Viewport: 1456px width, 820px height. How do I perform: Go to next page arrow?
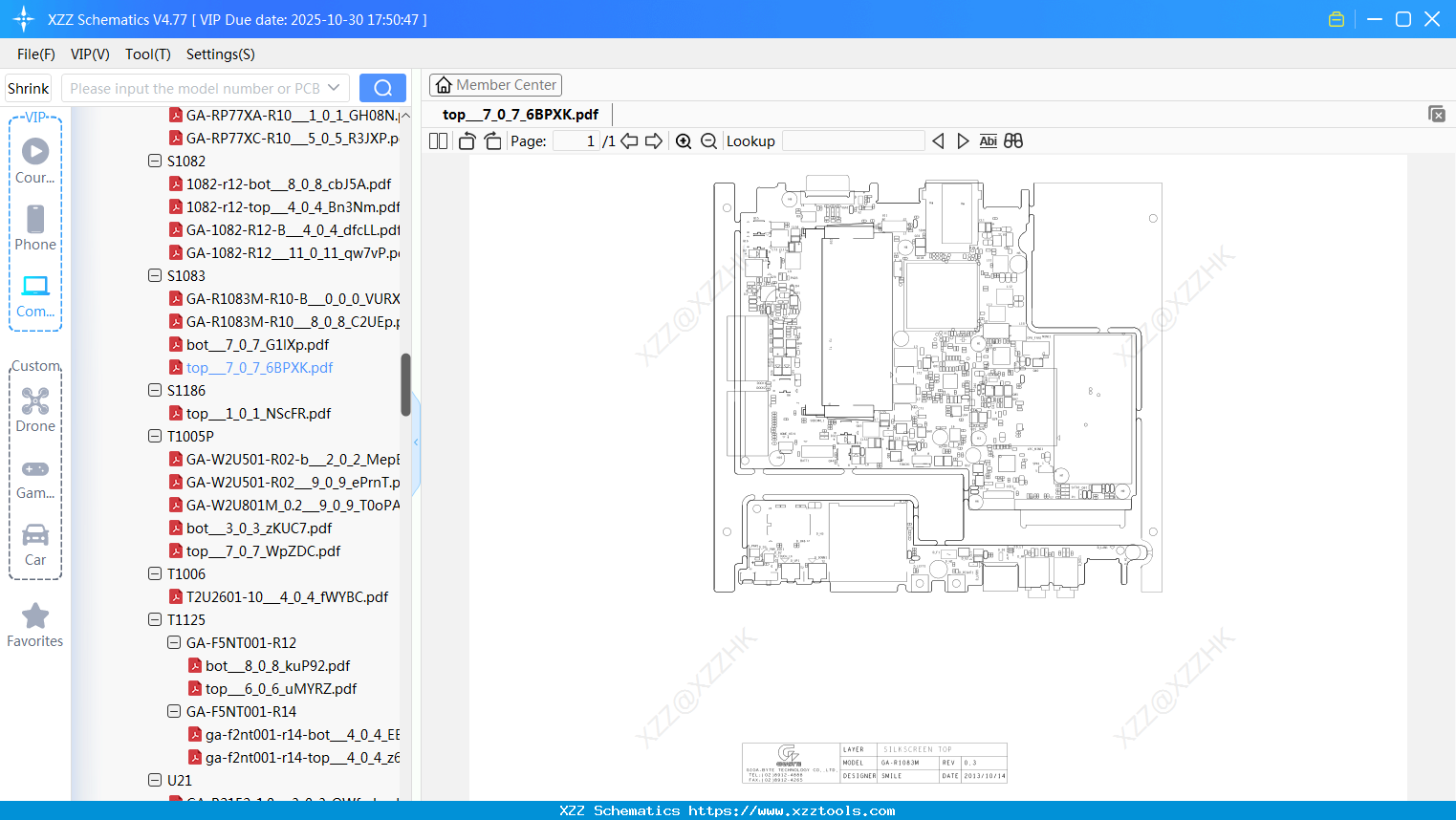click(x=654, y=141)
